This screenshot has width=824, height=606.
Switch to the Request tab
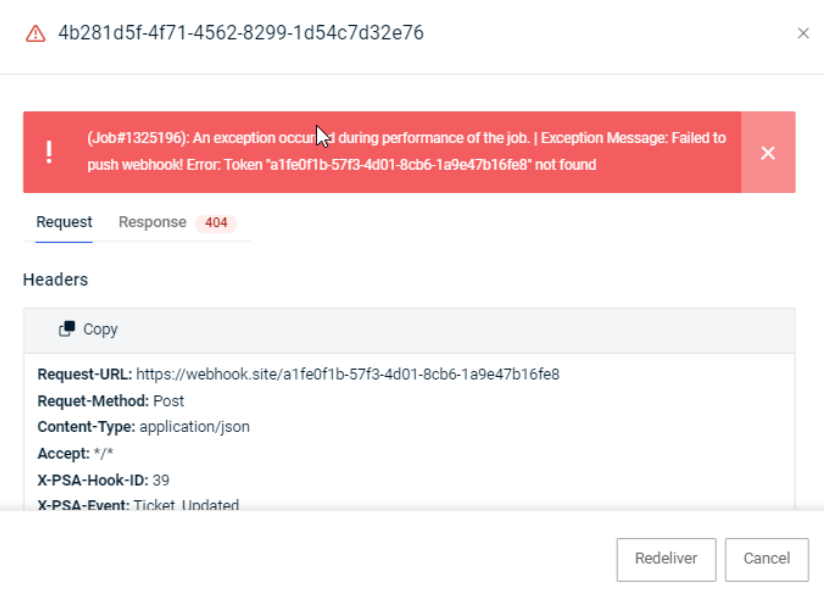64,222
